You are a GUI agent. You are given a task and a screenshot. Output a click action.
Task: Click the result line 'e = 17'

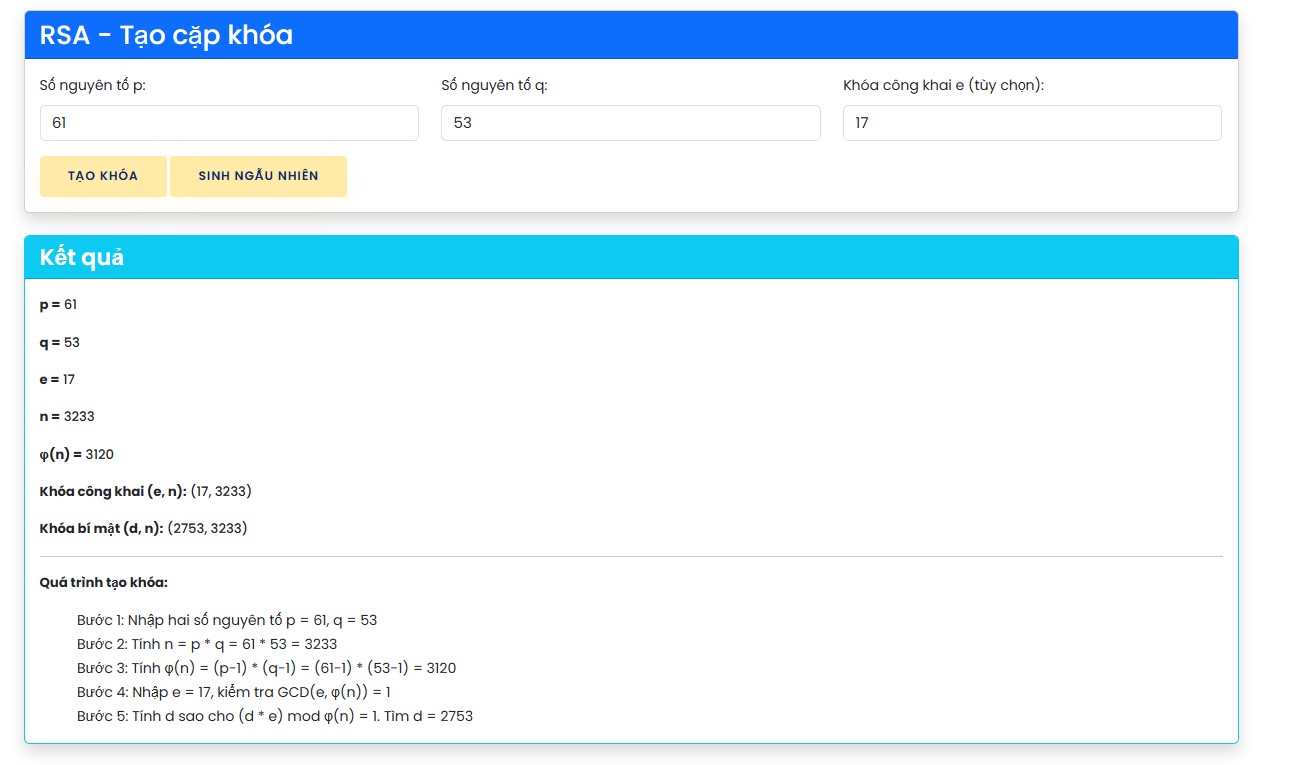pos(57,379)
